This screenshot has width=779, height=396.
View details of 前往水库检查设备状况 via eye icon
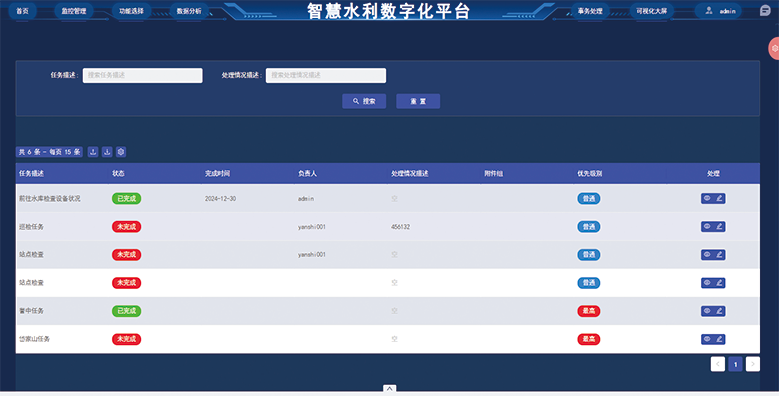pyautogui.click(x=707, y=198)
